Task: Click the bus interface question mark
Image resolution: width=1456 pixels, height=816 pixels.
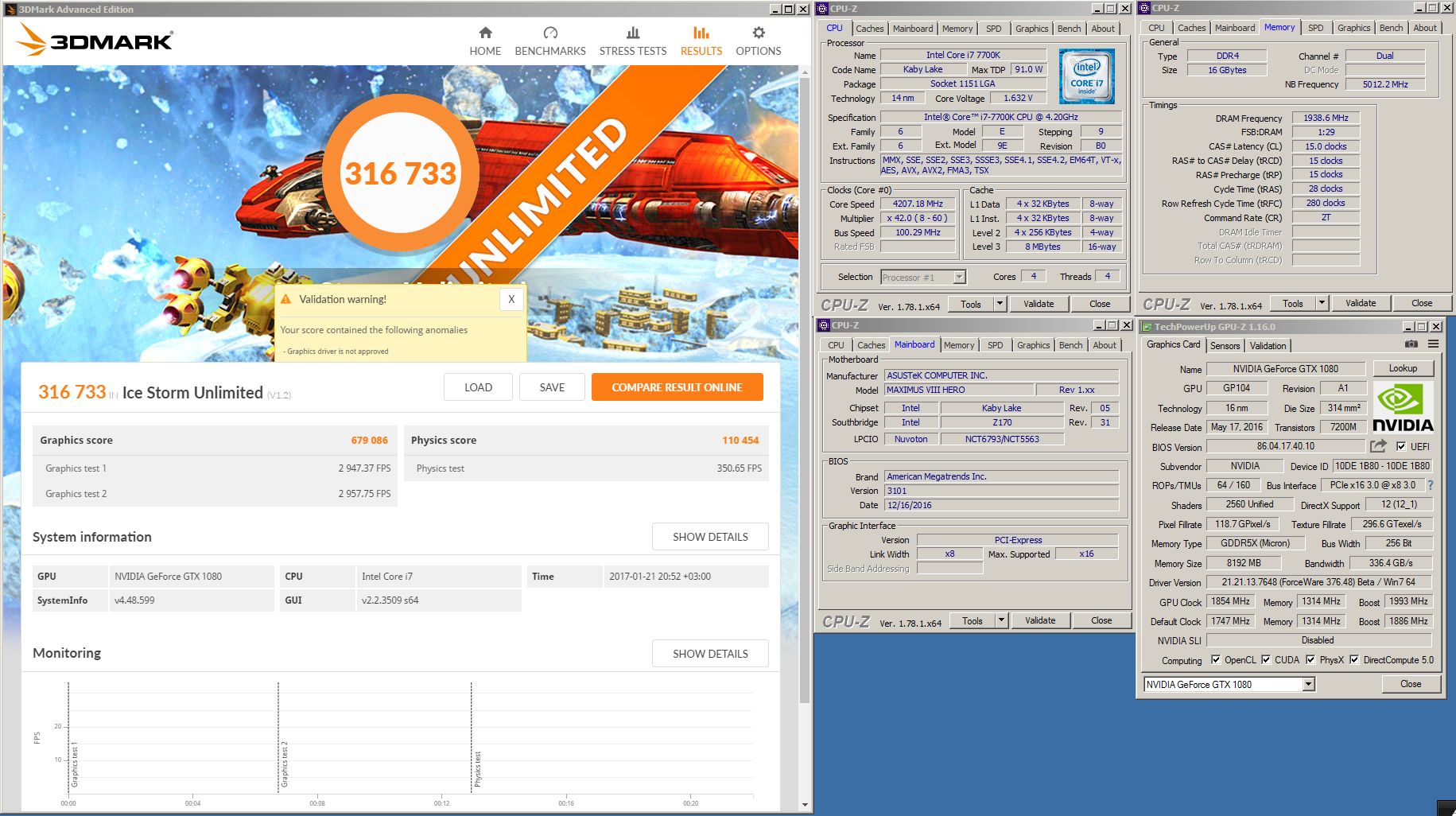Action: pos(1431,485)
